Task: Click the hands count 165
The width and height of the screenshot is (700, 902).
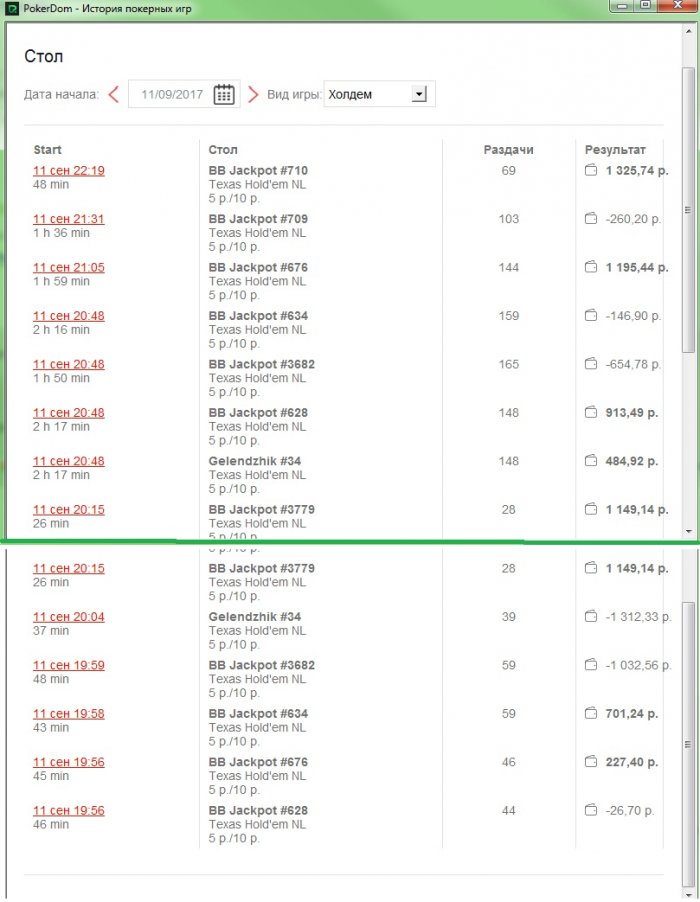Action: [508, 364]
